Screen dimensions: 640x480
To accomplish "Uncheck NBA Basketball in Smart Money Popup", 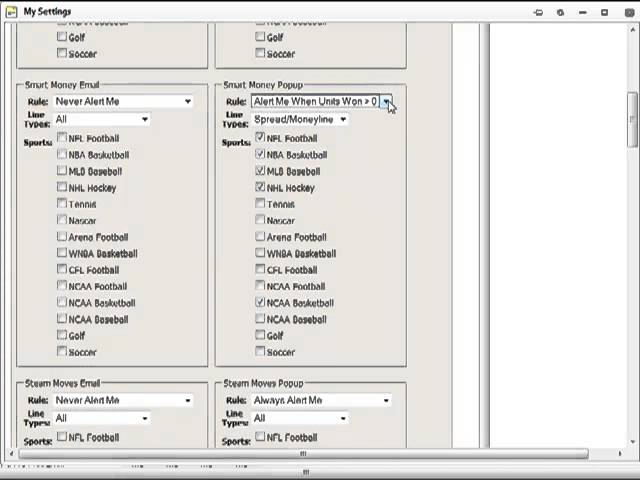I will pos(260,154).
